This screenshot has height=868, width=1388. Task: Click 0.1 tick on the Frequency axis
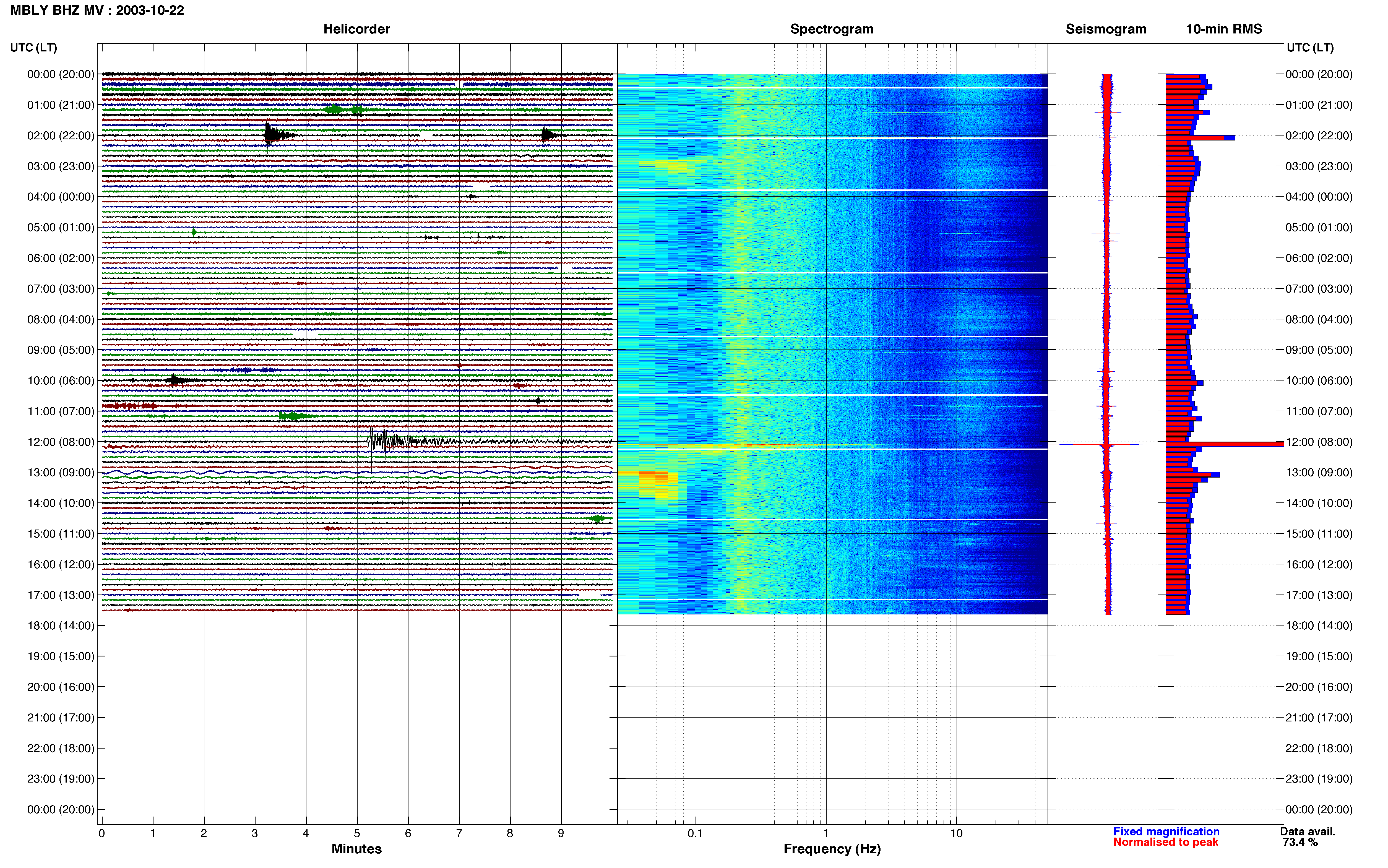[695, 833]
